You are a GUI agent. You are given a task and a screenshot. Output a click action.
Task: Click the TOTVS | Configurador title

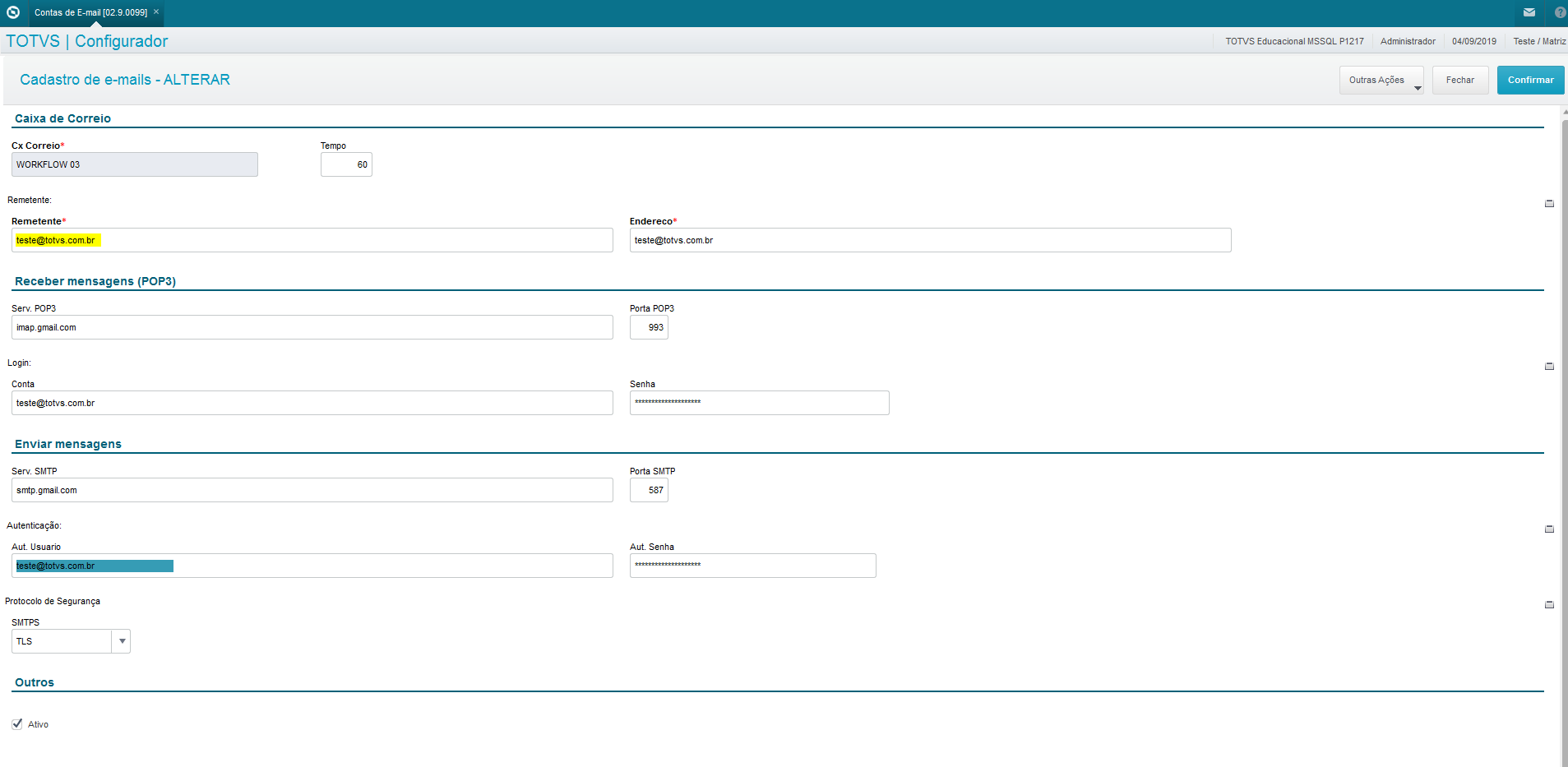86,41
